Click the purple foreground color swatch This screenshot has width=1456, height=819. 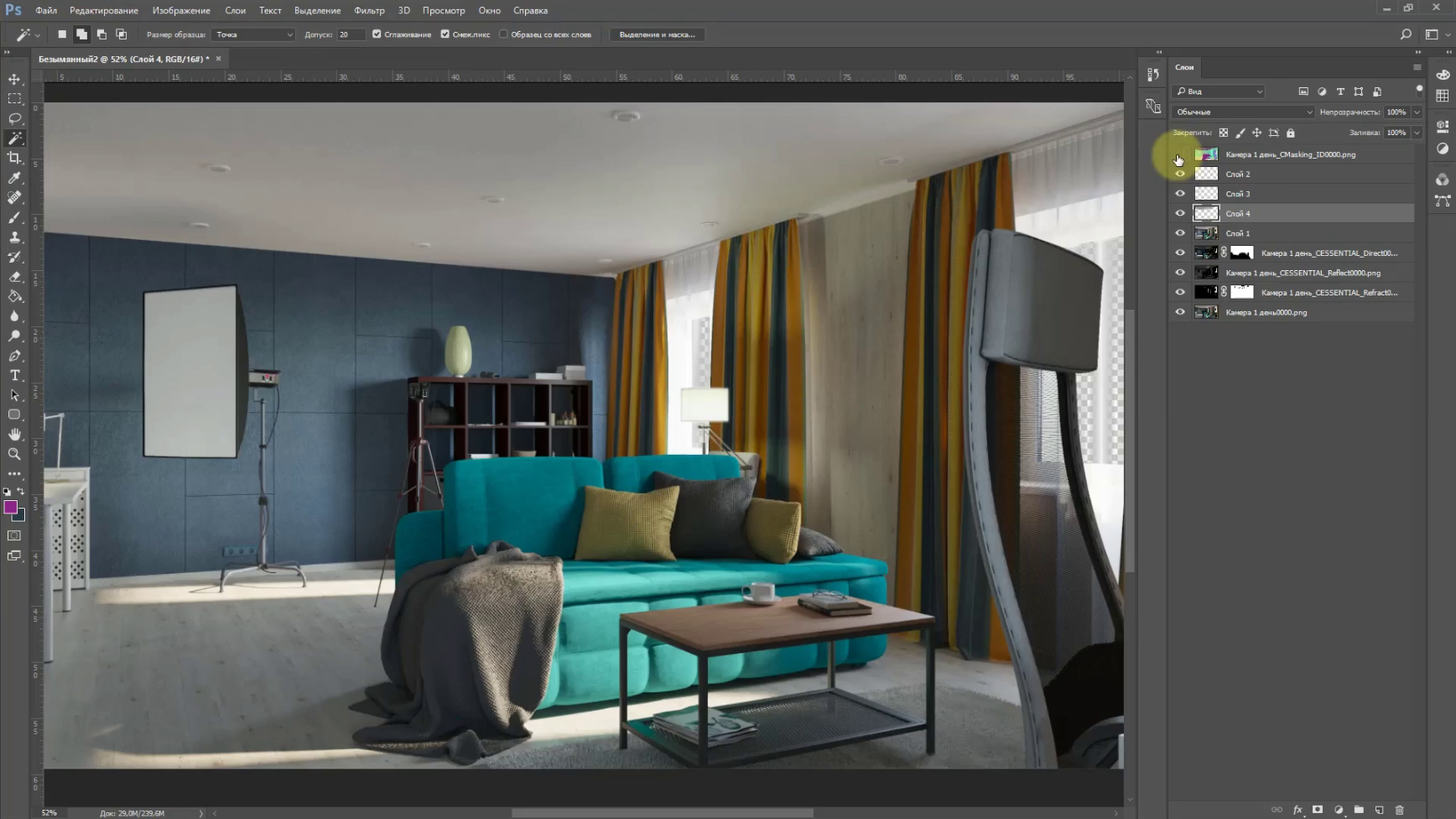[10, 507]
